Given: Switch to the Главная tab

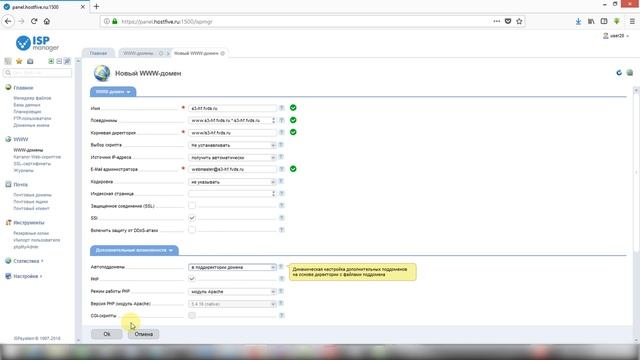Looking at the screenshot, I should click(x=98, y=53).
